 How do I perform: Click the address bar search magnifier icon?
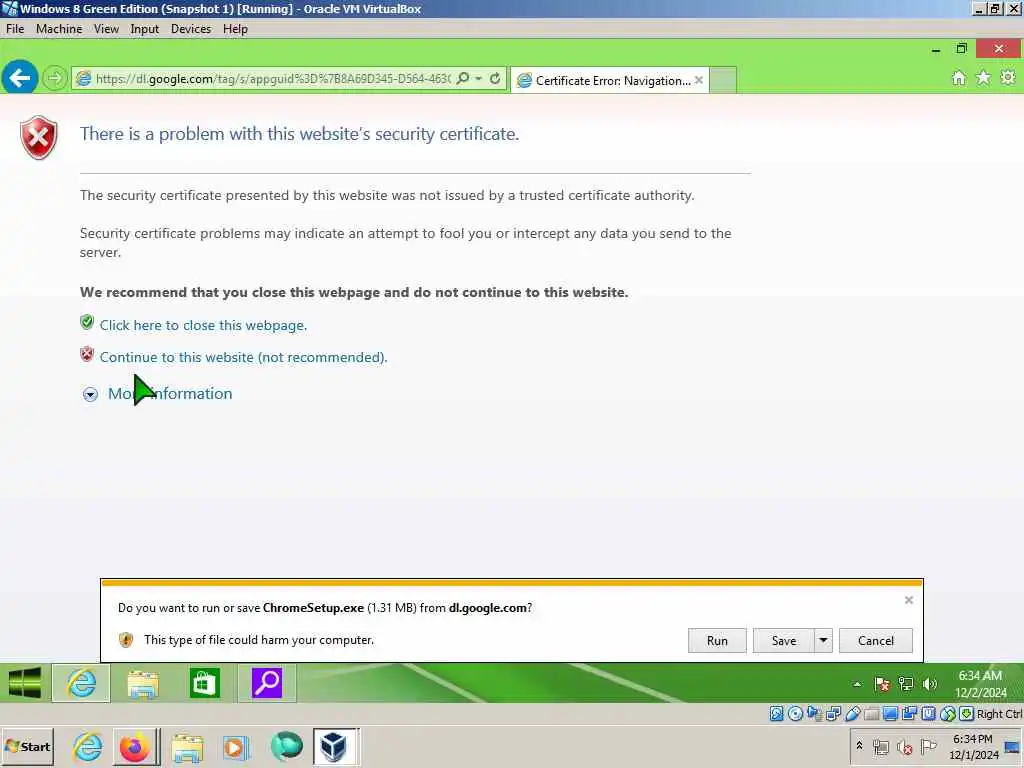coord(463,78)
